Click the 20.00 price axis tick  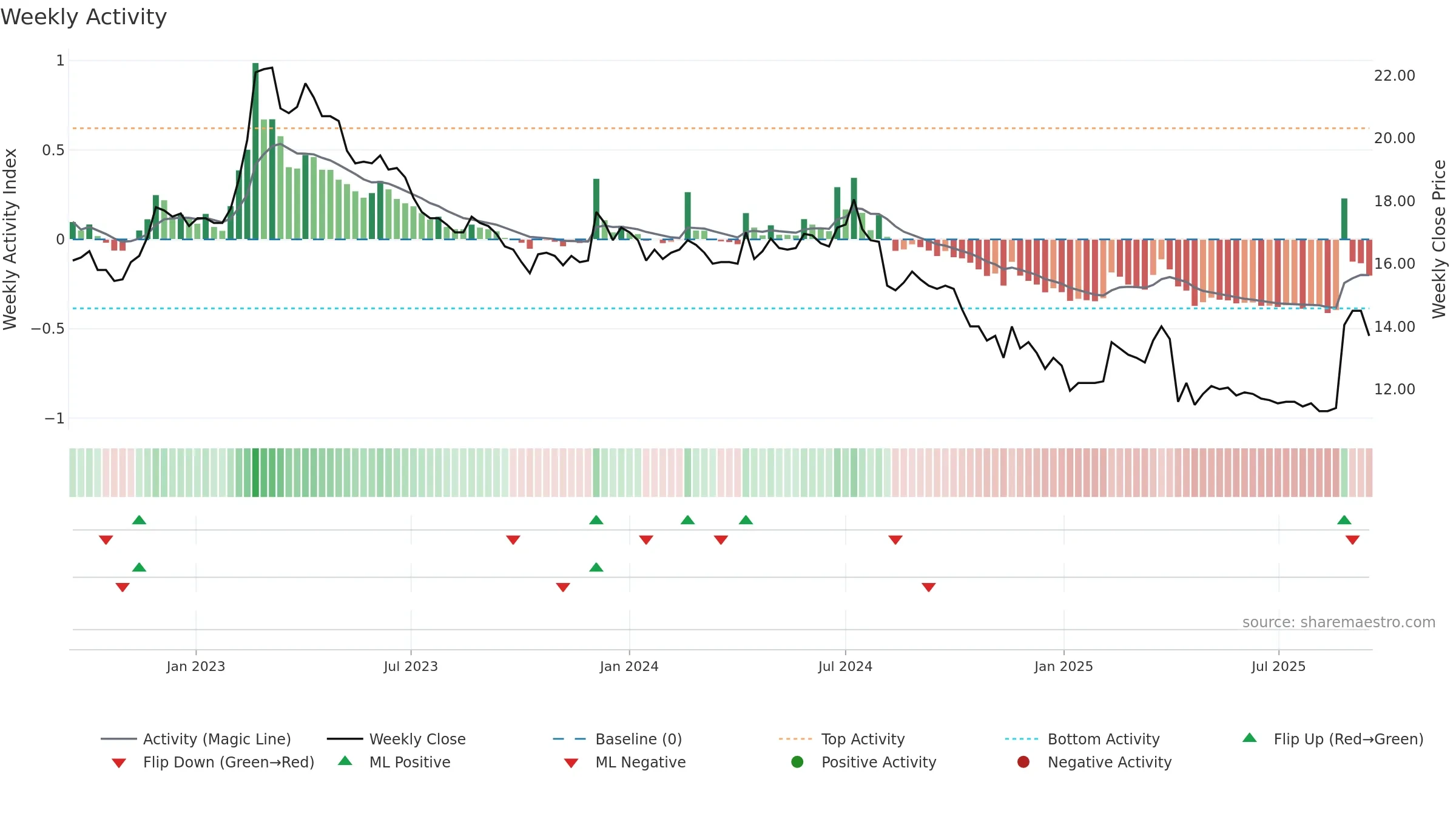point(1394,138)
